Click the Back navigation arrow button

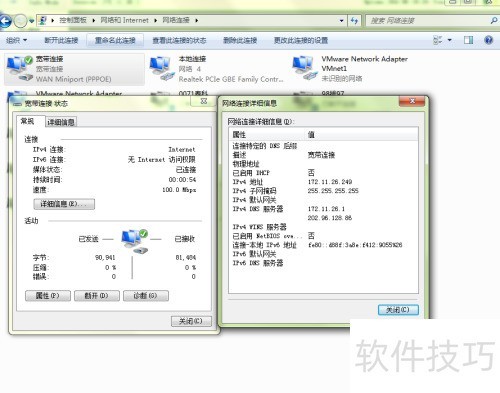click(x=5, y=21)
